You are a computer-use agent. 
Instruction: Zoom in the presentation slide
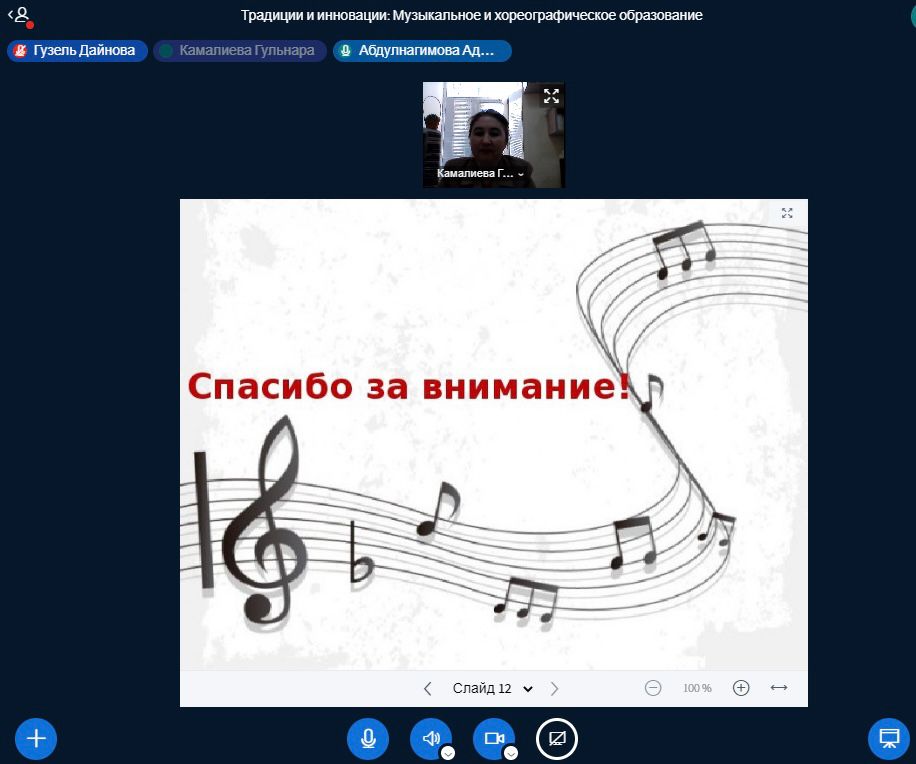[x=741, y=688]
